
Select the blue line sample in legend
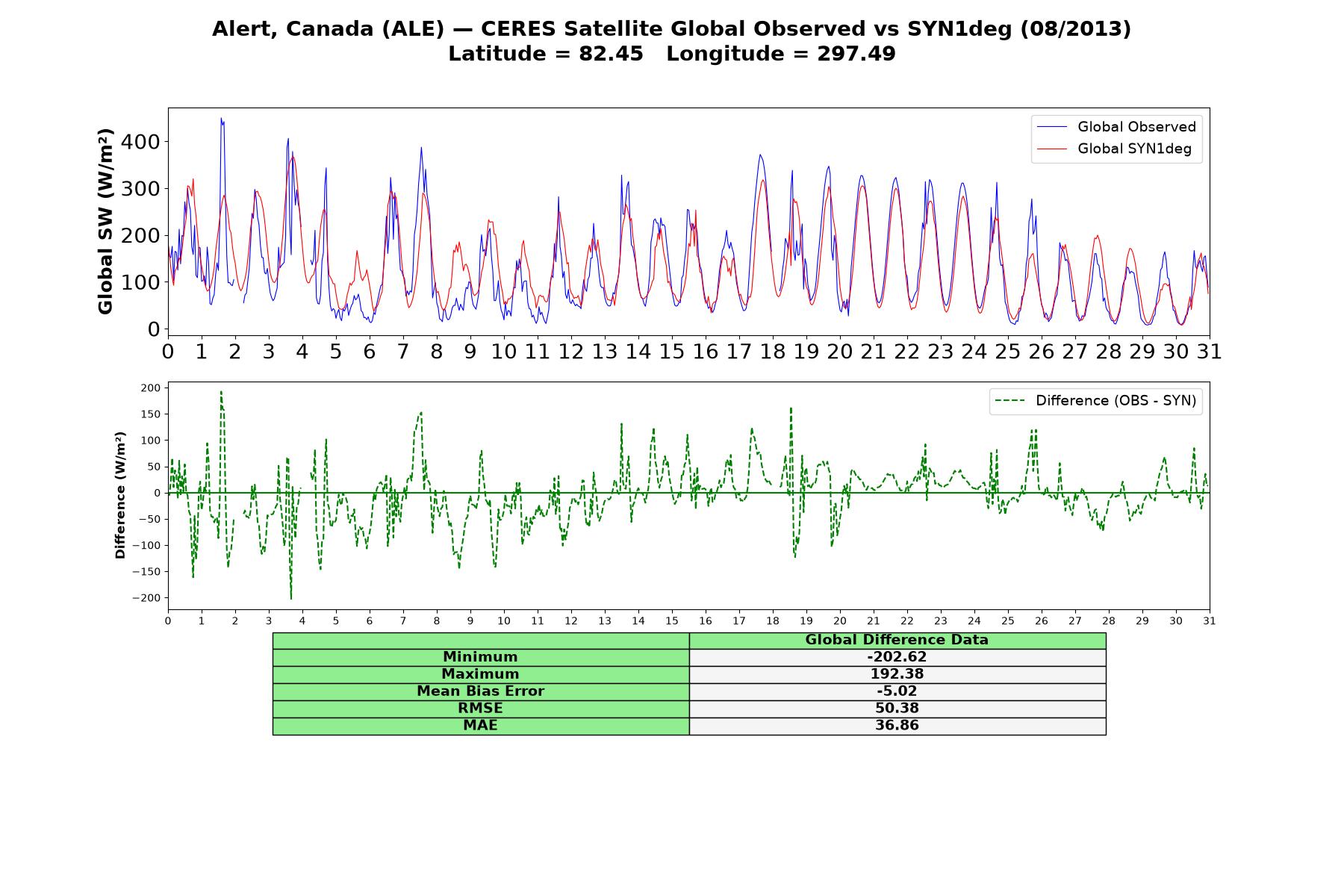point(1053,127)
